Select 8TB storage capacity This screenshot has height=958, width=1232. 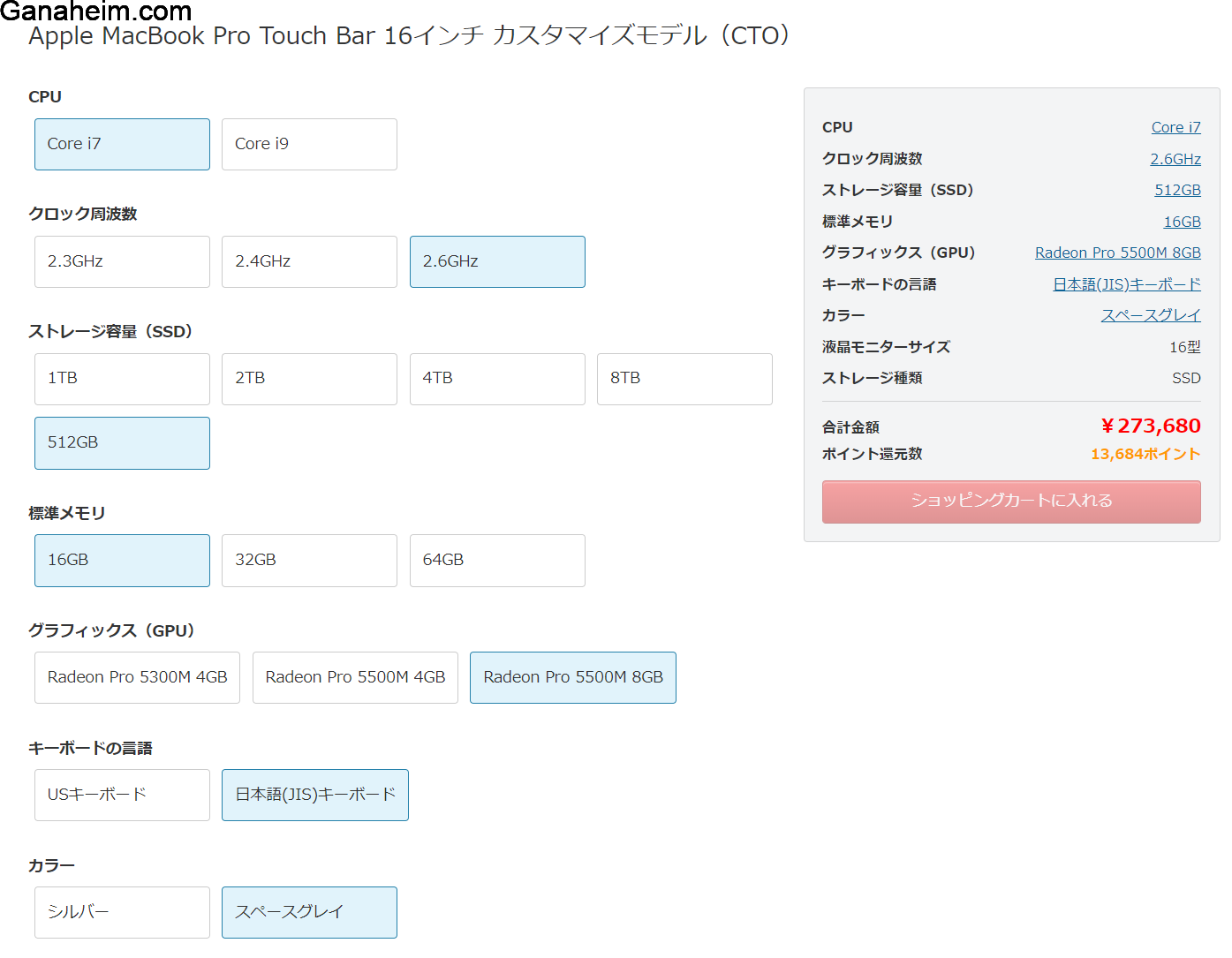point(684,379)
